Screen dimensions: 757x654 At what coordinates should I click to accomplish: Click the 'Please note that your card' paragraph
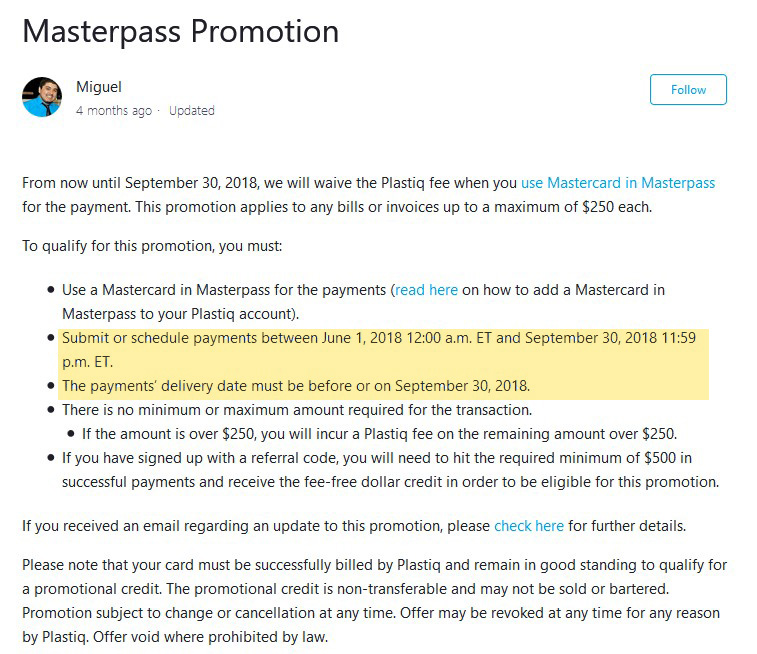[x=374, y=601]
